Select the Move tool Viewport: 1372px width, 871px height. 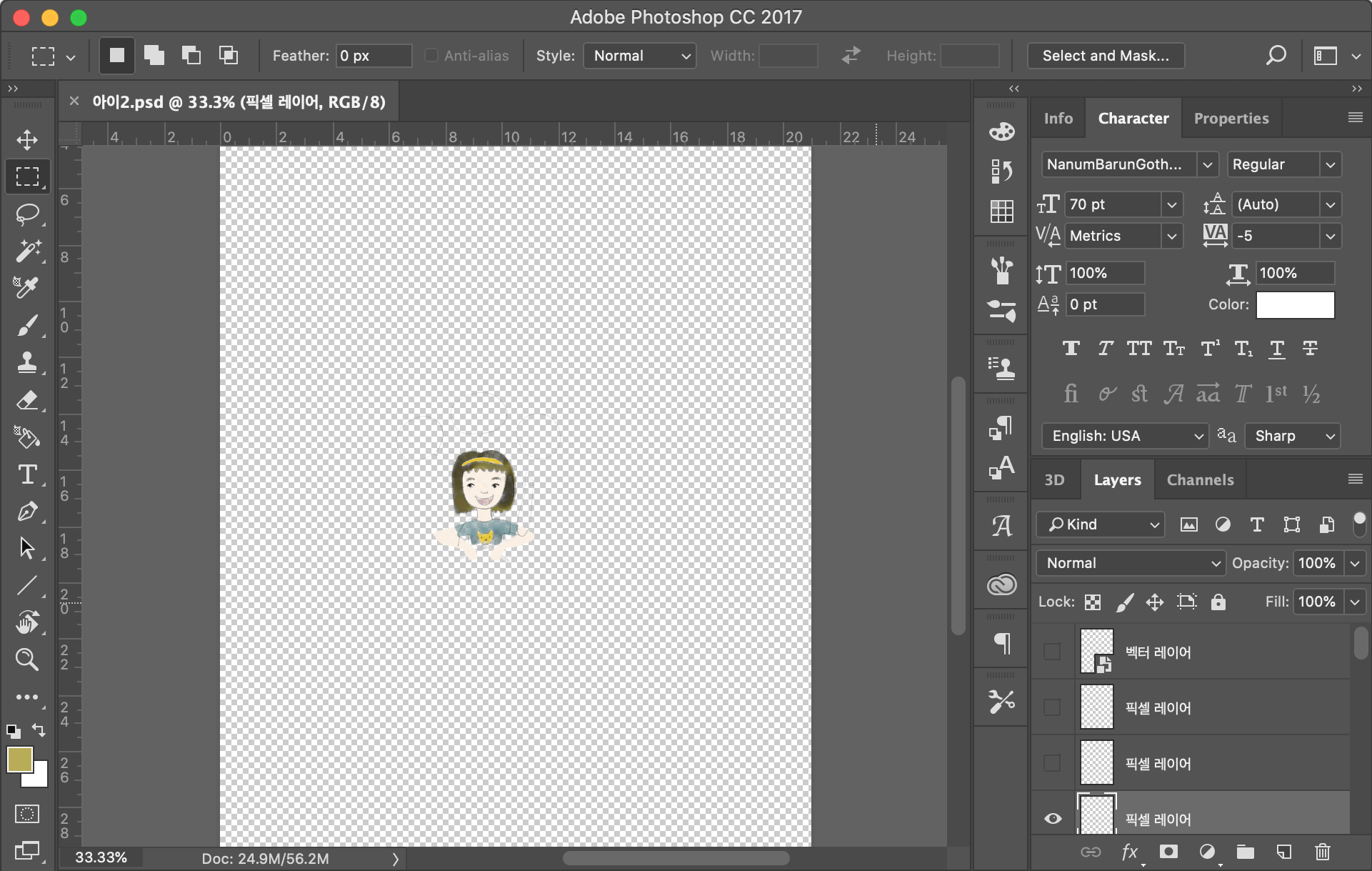[27, 139]
